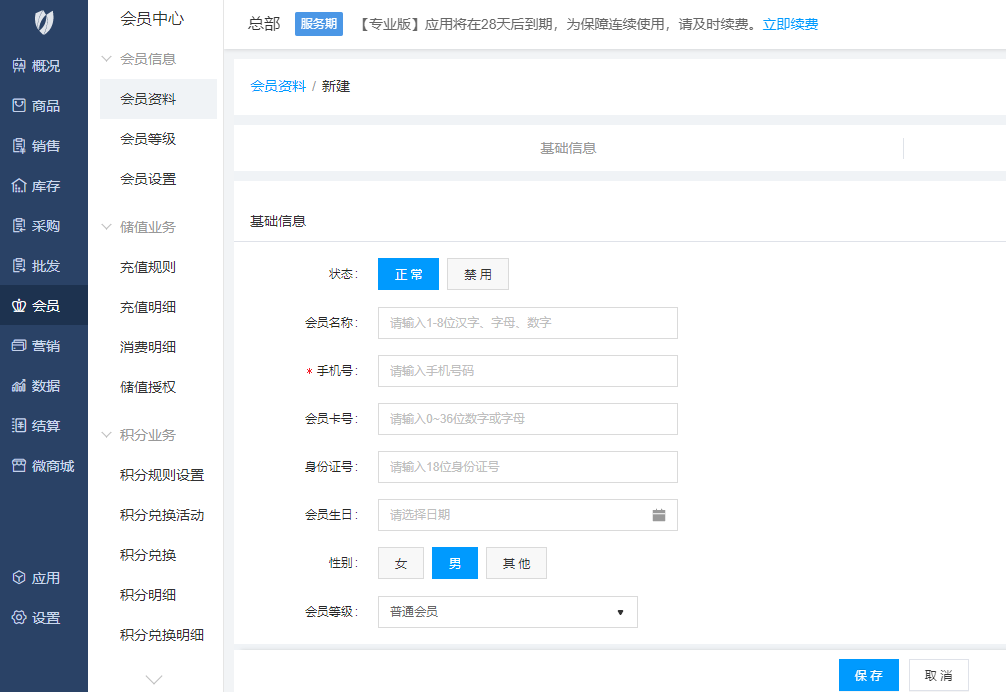Click the 会员资料 breadcrumb link
Image resolution: width=1006 pixels, height=692 pixels.
click(x=278, y=86)
